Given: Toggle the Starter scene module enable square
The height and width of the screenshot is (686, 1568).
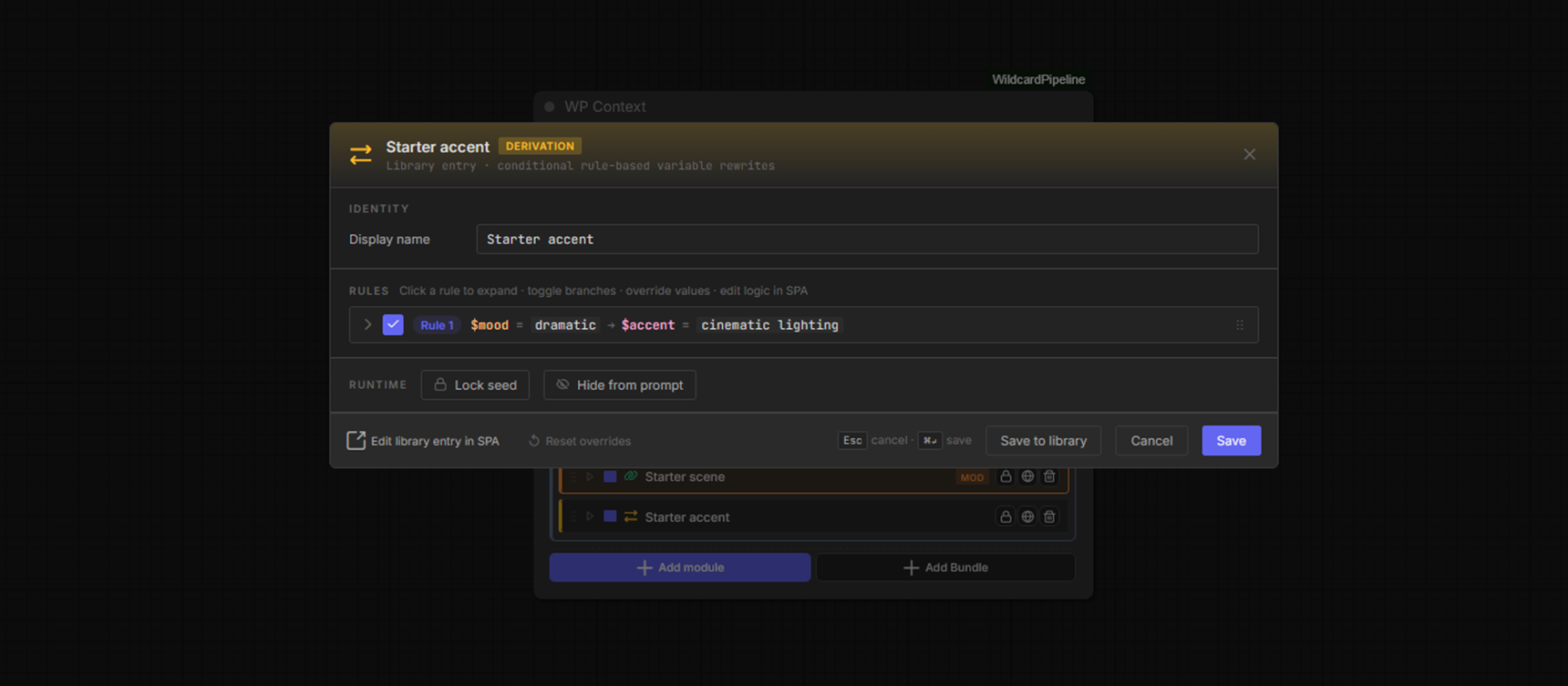Looking at the screenshot, I should pyautogui.click(x=610, y=476).
